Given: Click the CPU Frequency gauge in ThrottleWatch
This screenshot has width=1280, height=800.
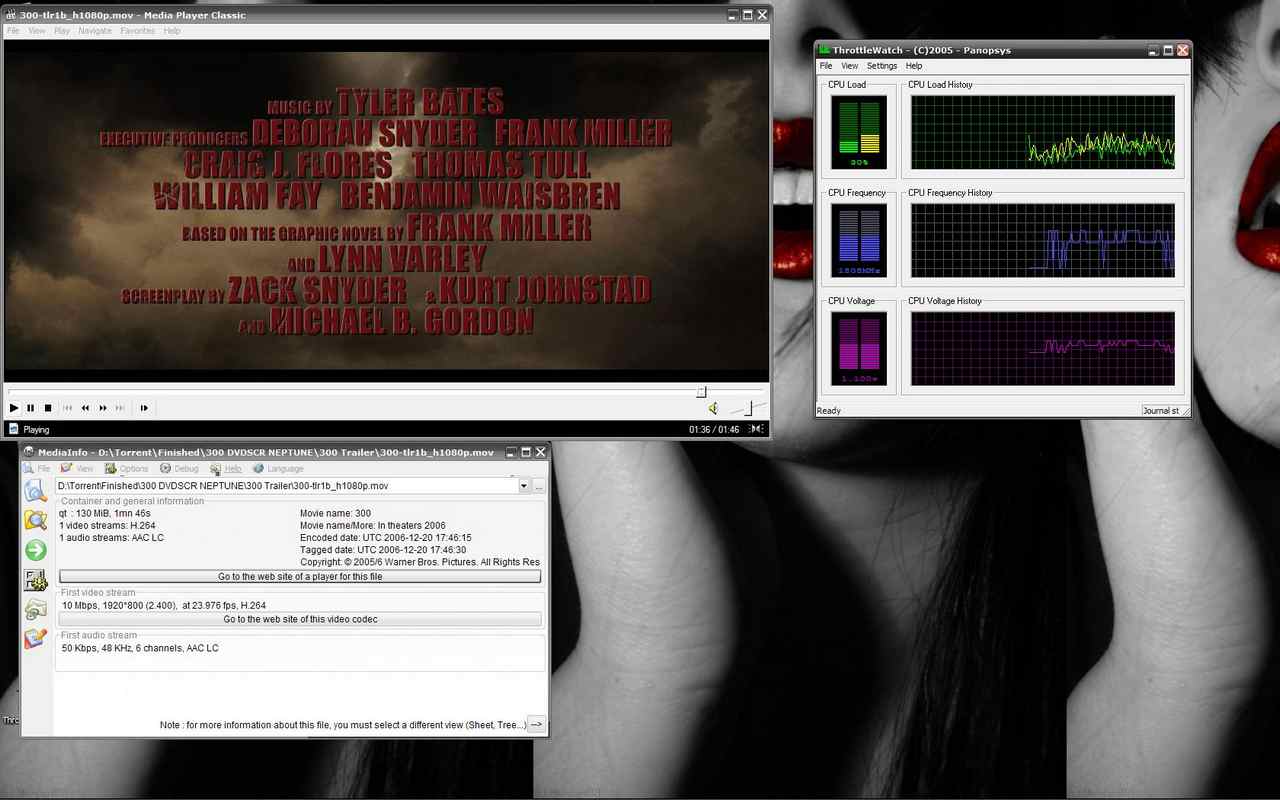Looking at the screenshot, I should point(859,240).
